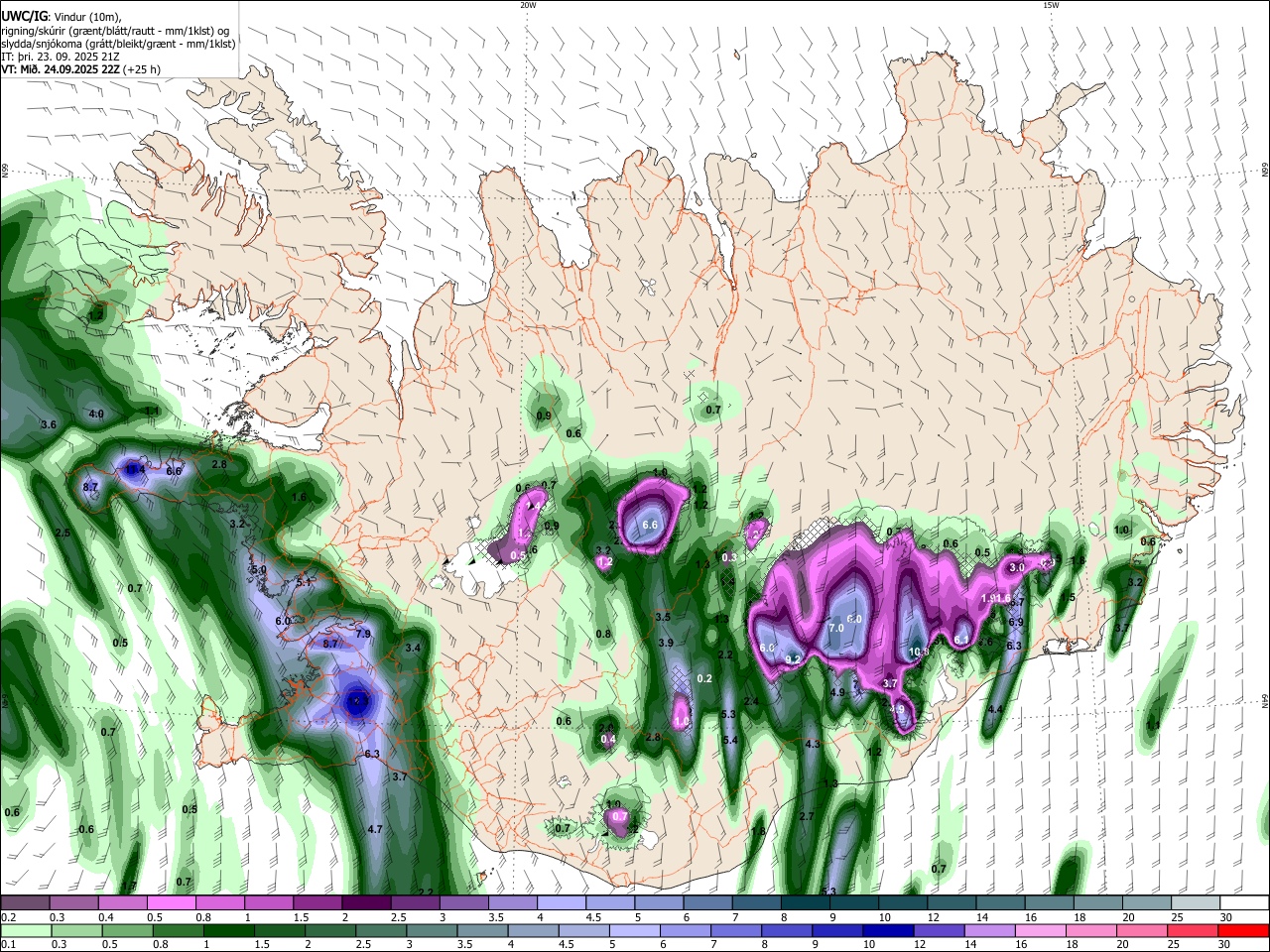Click the 6.1 precipitation value
The image size is (1270, 952).
[x=960, y=640]
